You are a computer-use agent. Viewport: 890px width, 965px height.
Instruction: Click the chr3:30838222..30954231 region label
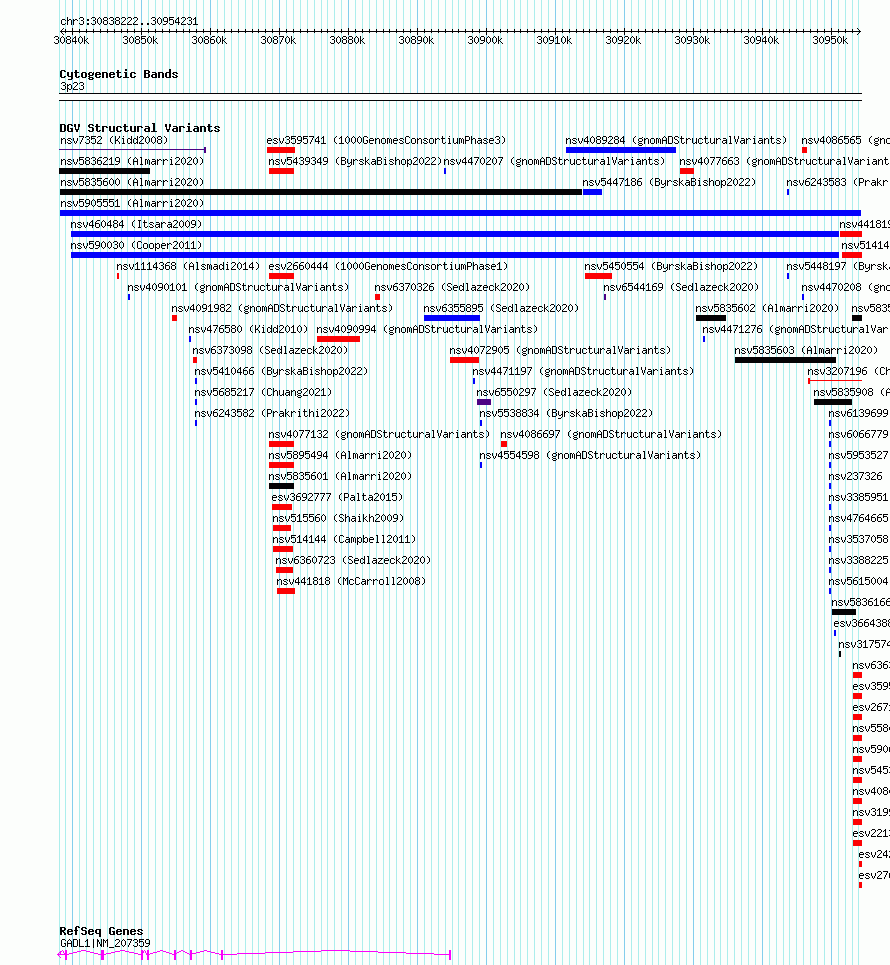129,22
